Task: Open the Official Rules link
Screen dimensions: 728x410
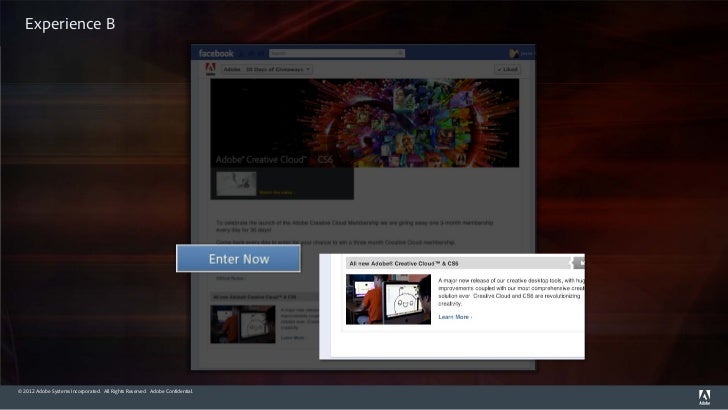Action: pos(230,279)
